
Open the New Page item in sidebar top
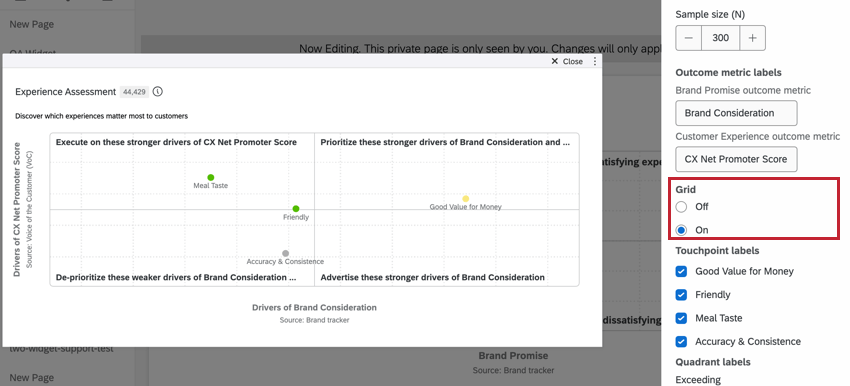point(31,24)
